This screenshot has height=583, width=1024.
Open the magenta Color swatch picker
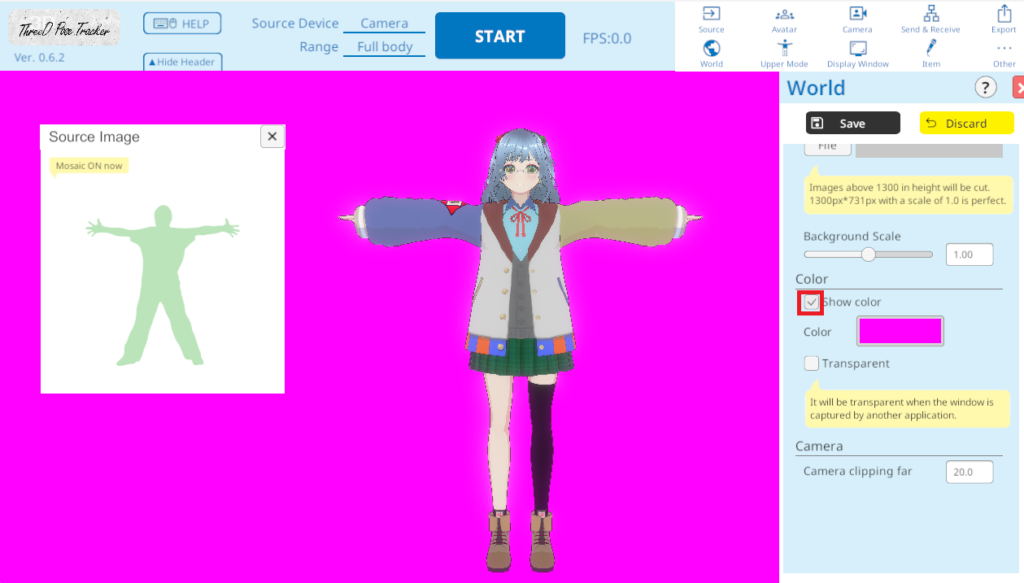[900, 331]
